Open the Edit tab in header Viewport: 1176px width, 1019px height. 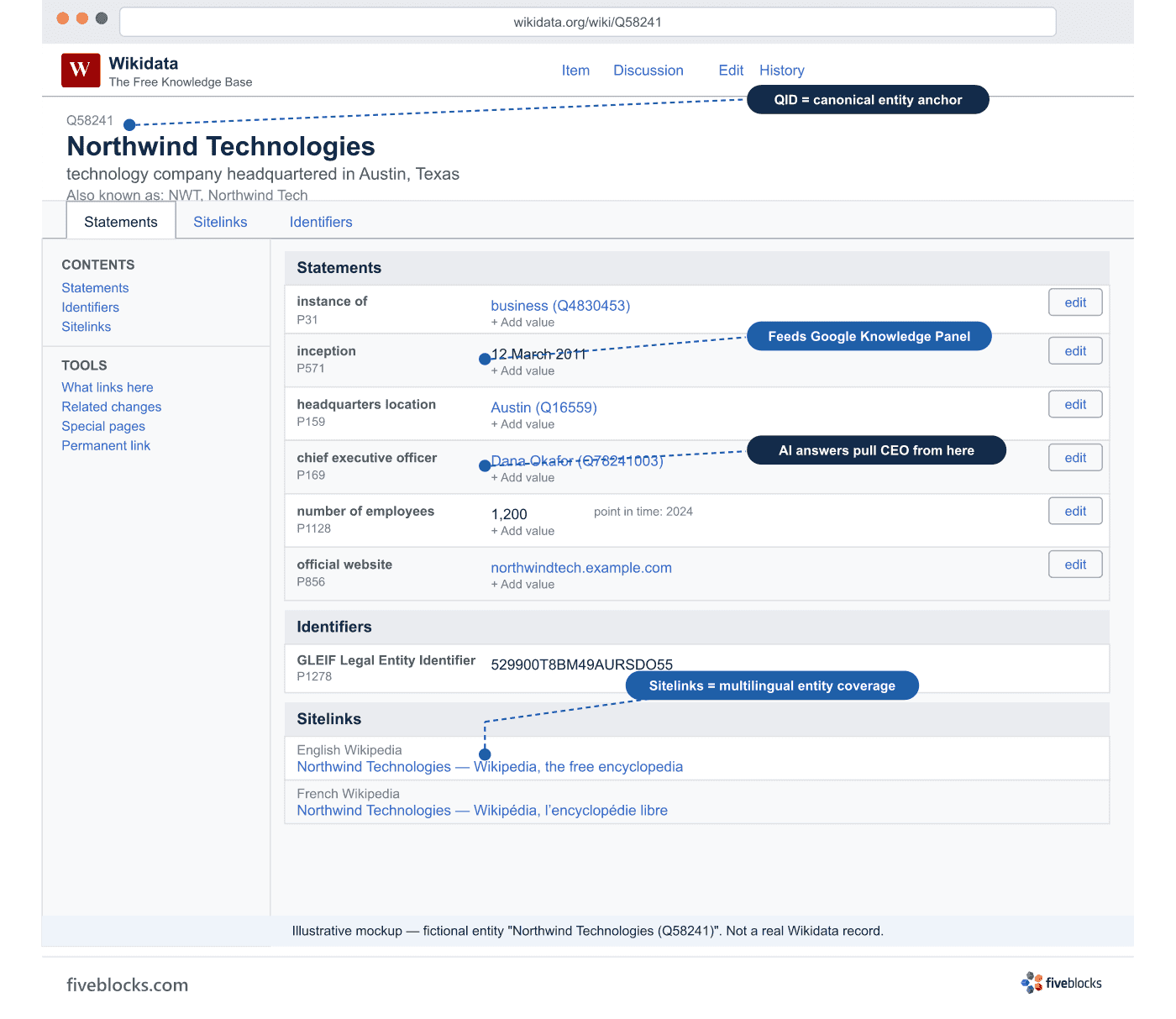[x=731, y=71]
